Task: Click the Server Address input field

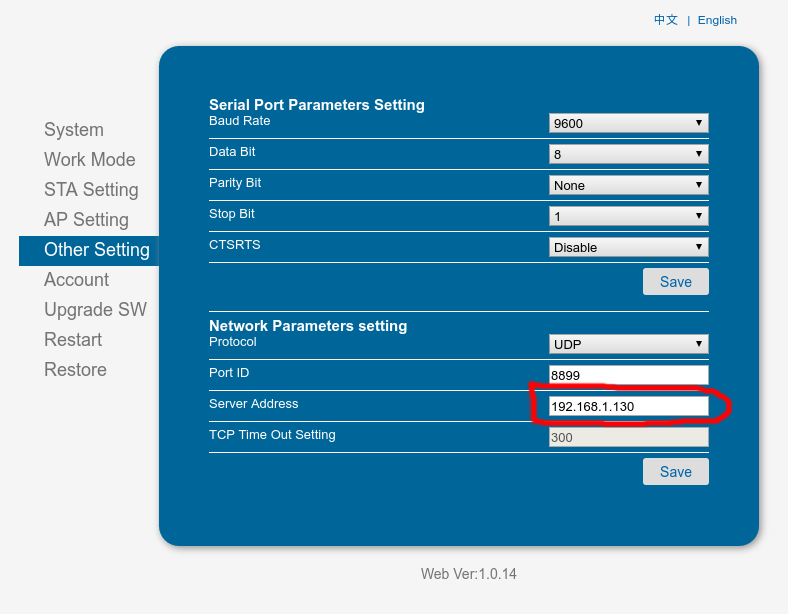Action: 629,406
